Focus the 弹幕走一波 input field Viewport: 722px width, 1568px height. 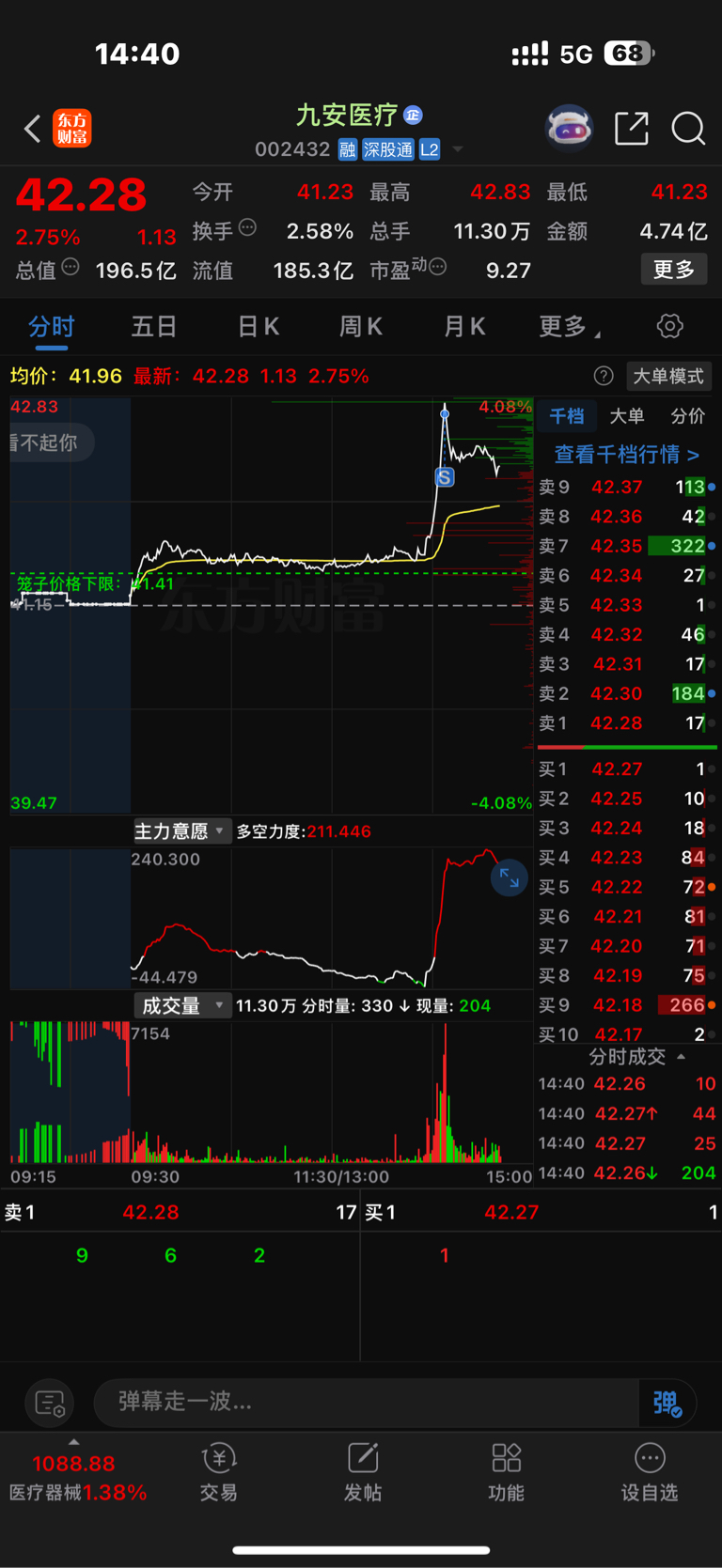coord(367,1404)
